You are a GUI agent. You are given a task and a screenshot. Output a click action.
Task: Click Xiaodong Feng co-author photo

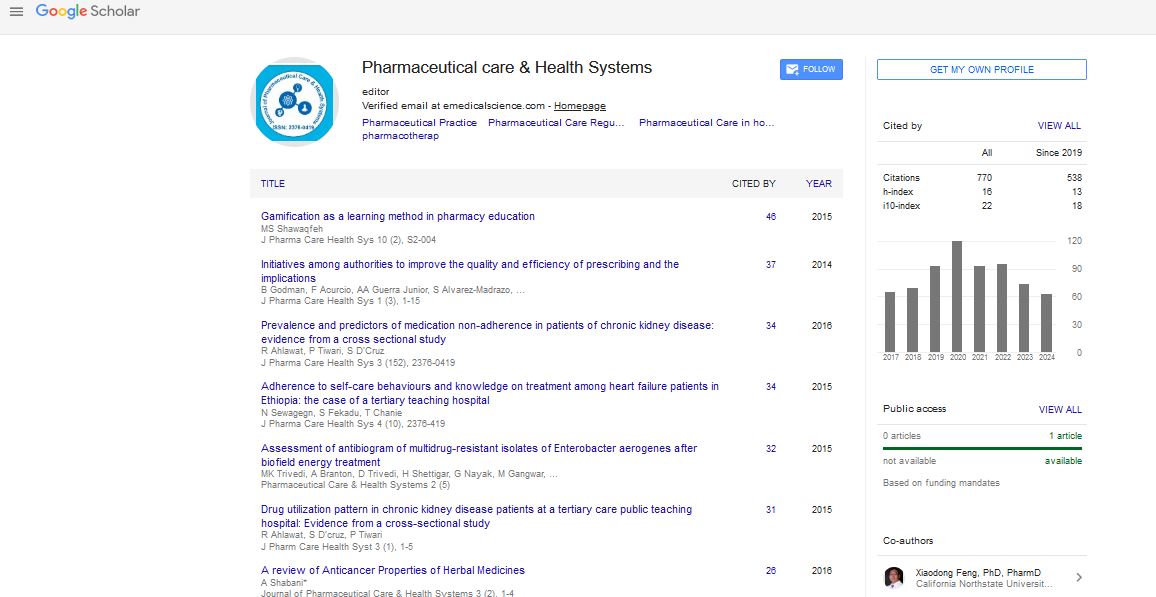point(894,577)
